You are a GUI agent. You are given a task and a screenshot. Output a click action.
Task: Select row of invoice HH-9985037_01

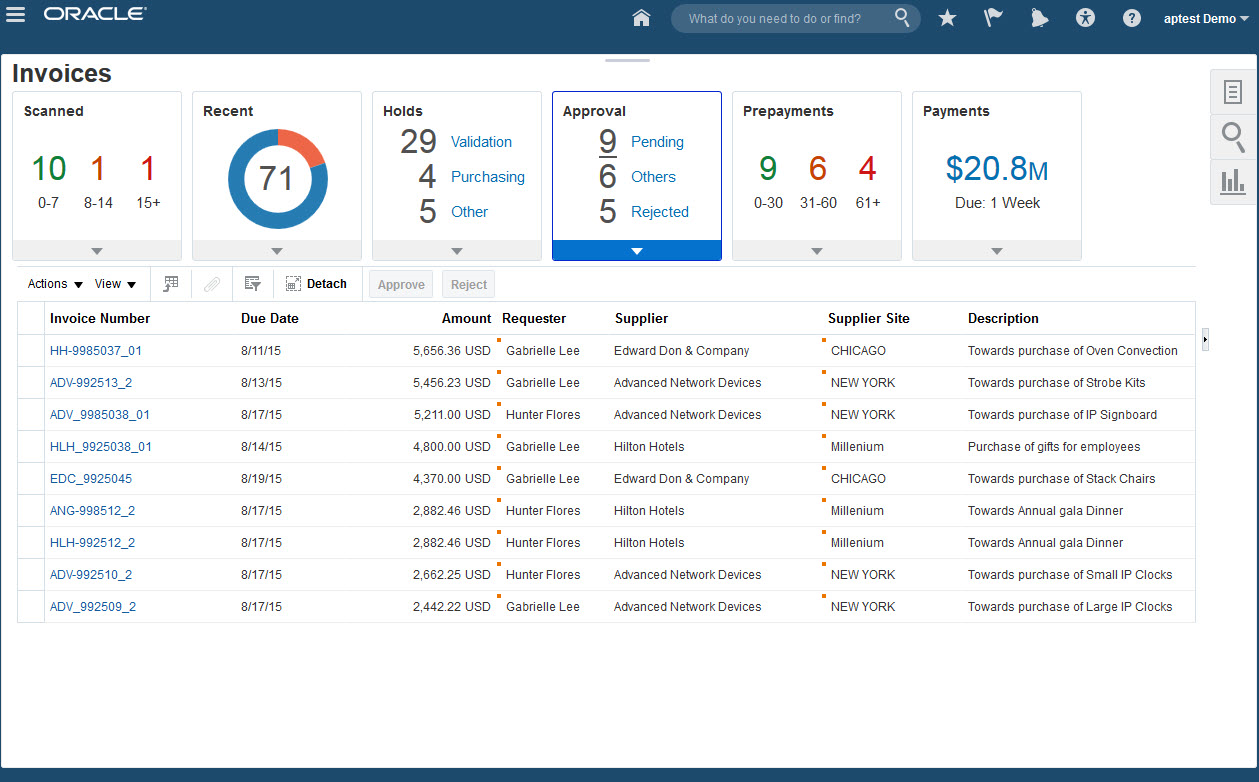(x=31, y=351)
